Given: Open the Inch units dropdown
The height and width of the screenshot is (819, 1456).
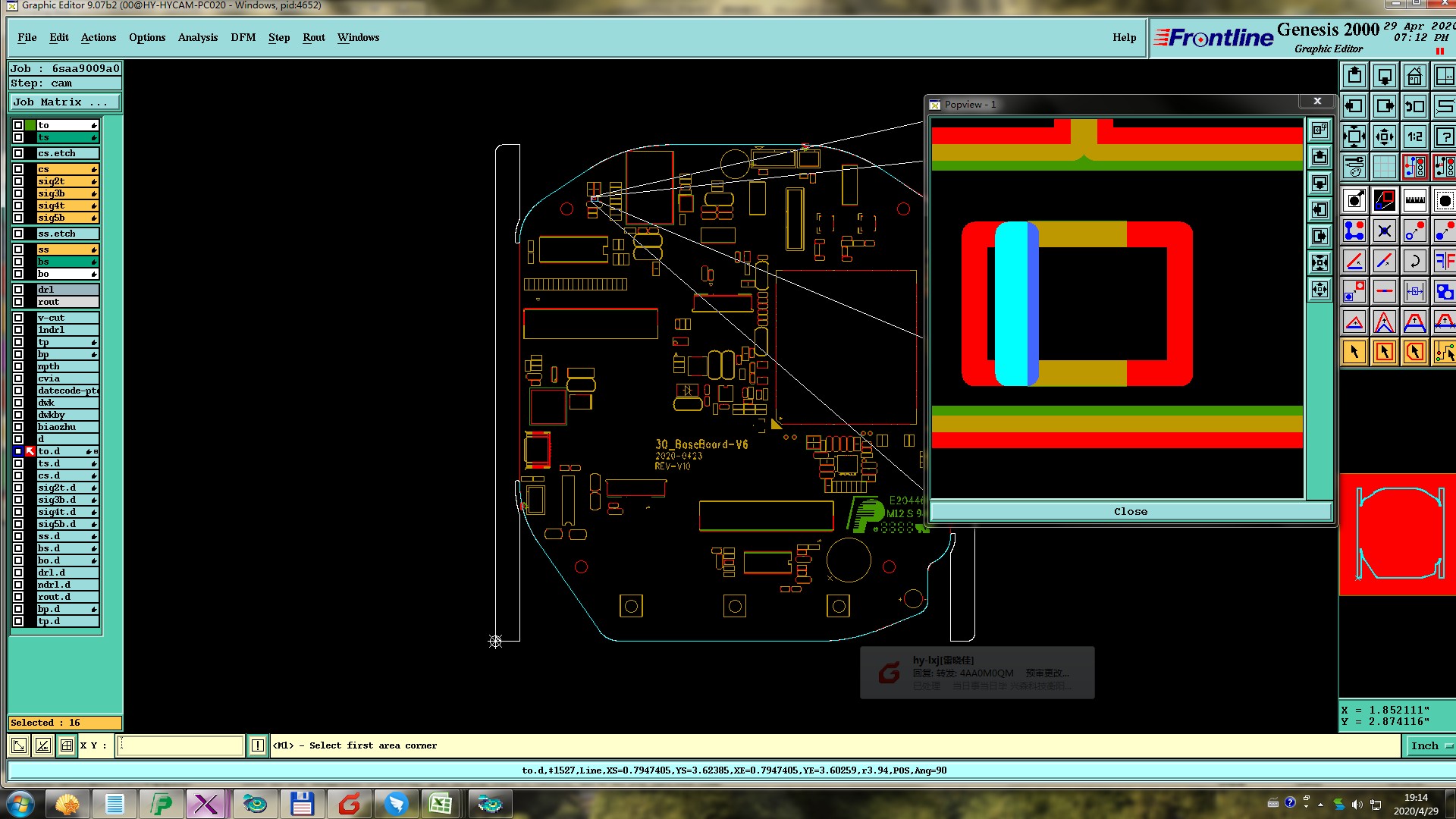Looking at the screenshot, I should tap(1429, 746).
